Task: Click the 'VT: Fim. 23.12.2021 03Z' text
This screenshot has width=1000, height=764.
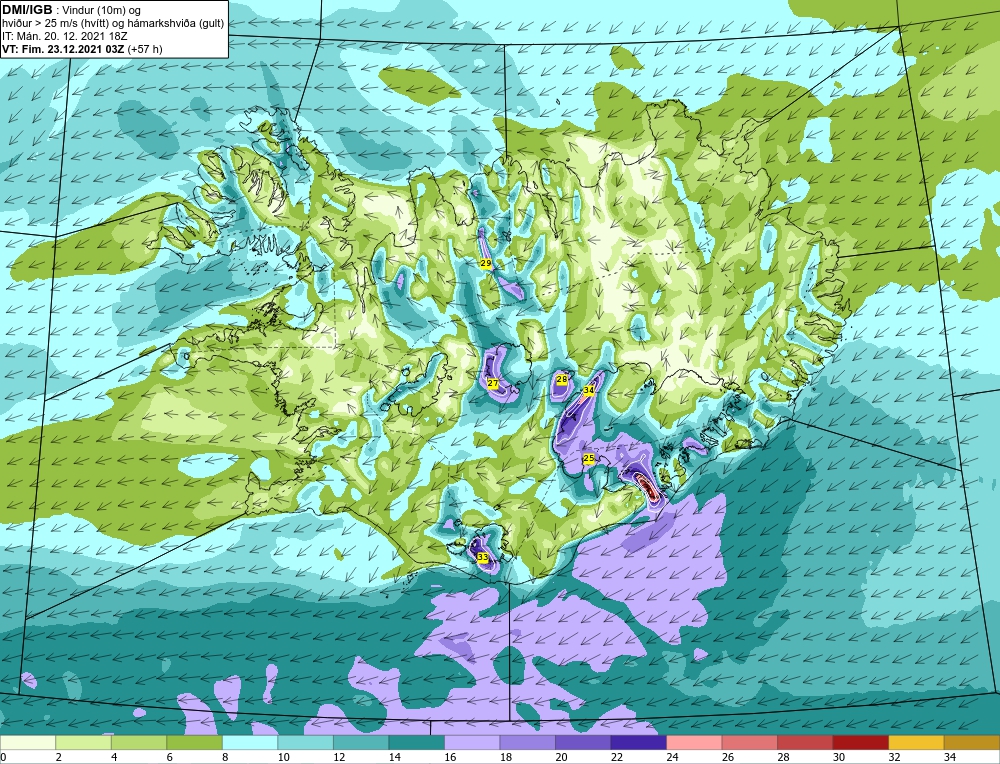Action: pyautogui.click(x=64, y=49)
